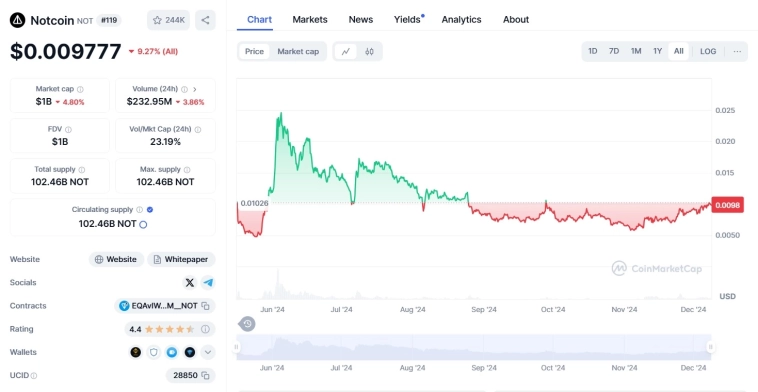This screenshot has height=392, width=758.
Task: Click the Notcoin logo icon
Action: tap(17, 20)
